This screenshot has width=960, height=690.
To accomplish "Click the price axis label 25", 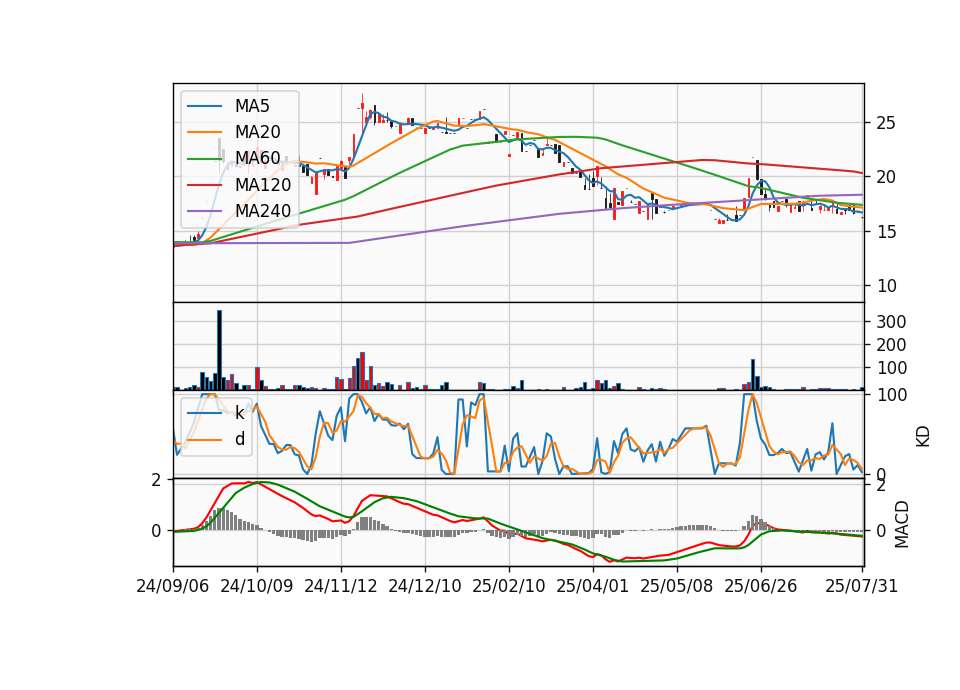I will (x=885, y=123).
